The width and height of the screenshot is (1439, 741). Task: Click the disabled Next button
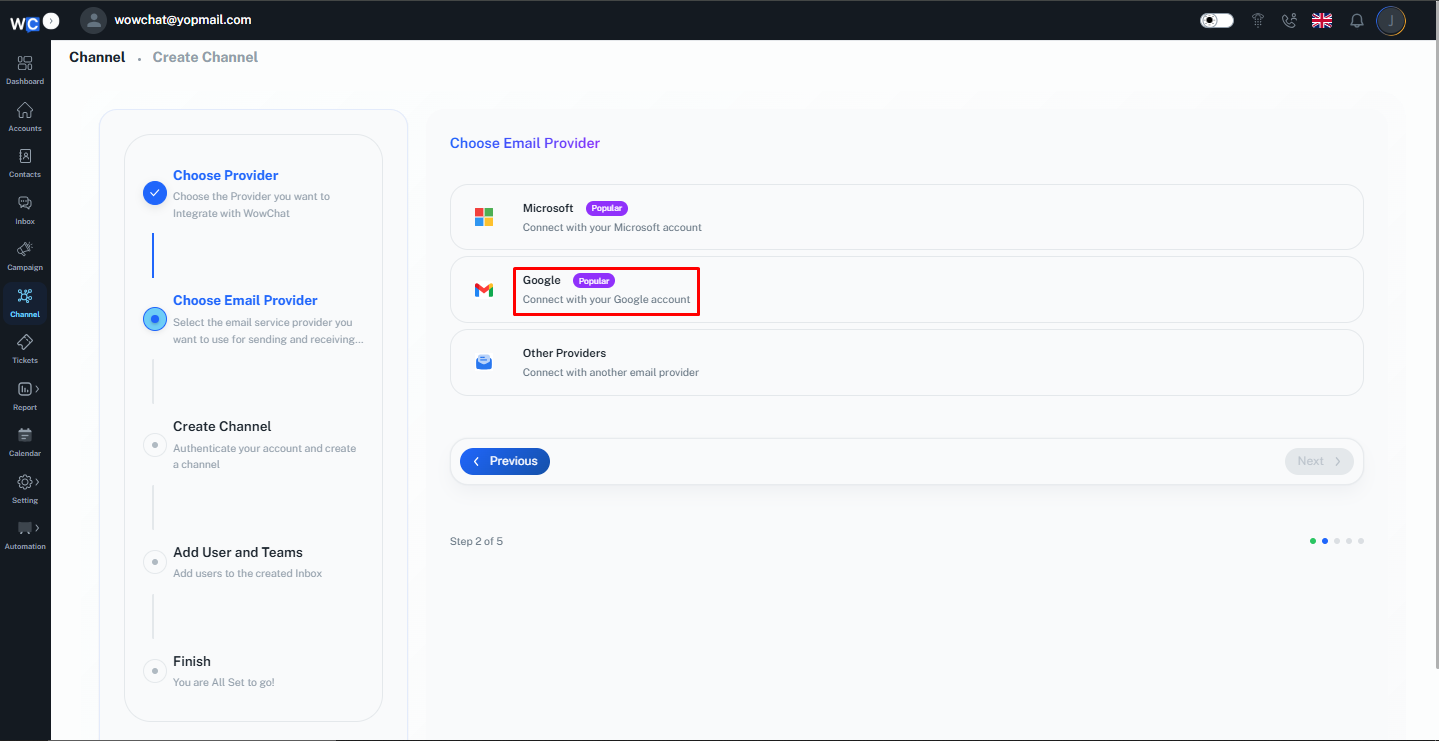(1319, 461)
